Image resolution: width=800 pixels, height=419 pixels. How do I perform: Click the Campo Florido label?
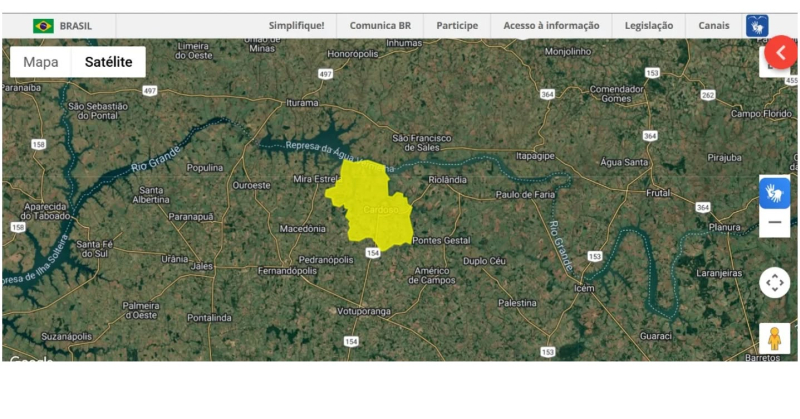[x=761, y=114]
